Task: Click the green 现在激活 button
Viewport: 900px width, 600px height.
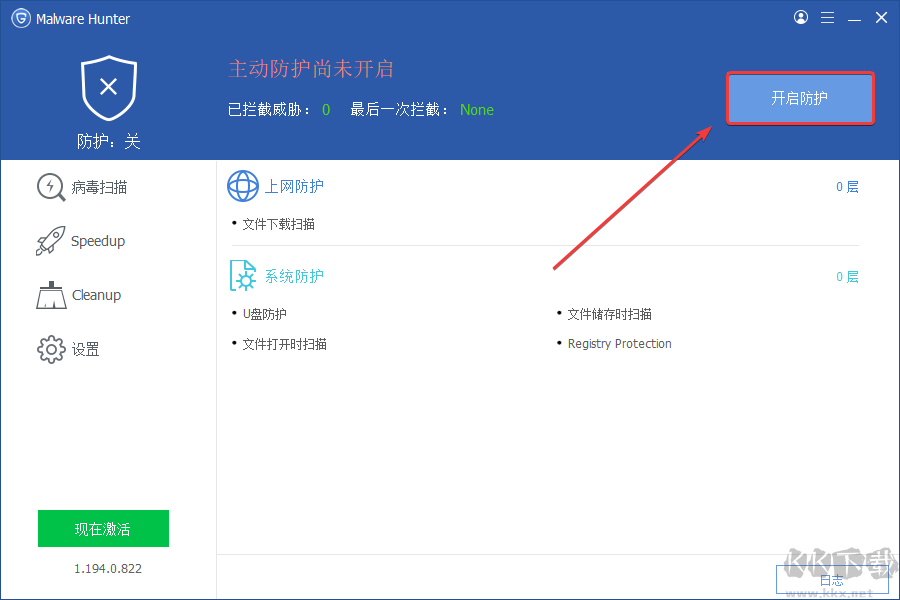Action: point(103,528)
